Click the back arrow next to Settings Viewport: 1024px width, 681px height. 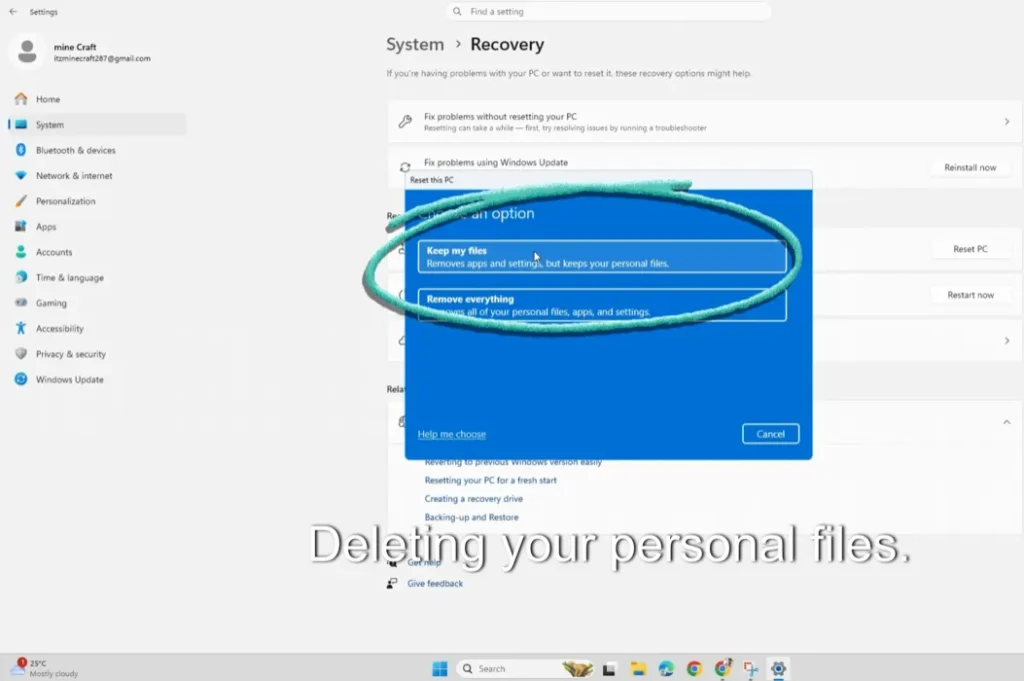pyautogui.click(x=13, y=12)
